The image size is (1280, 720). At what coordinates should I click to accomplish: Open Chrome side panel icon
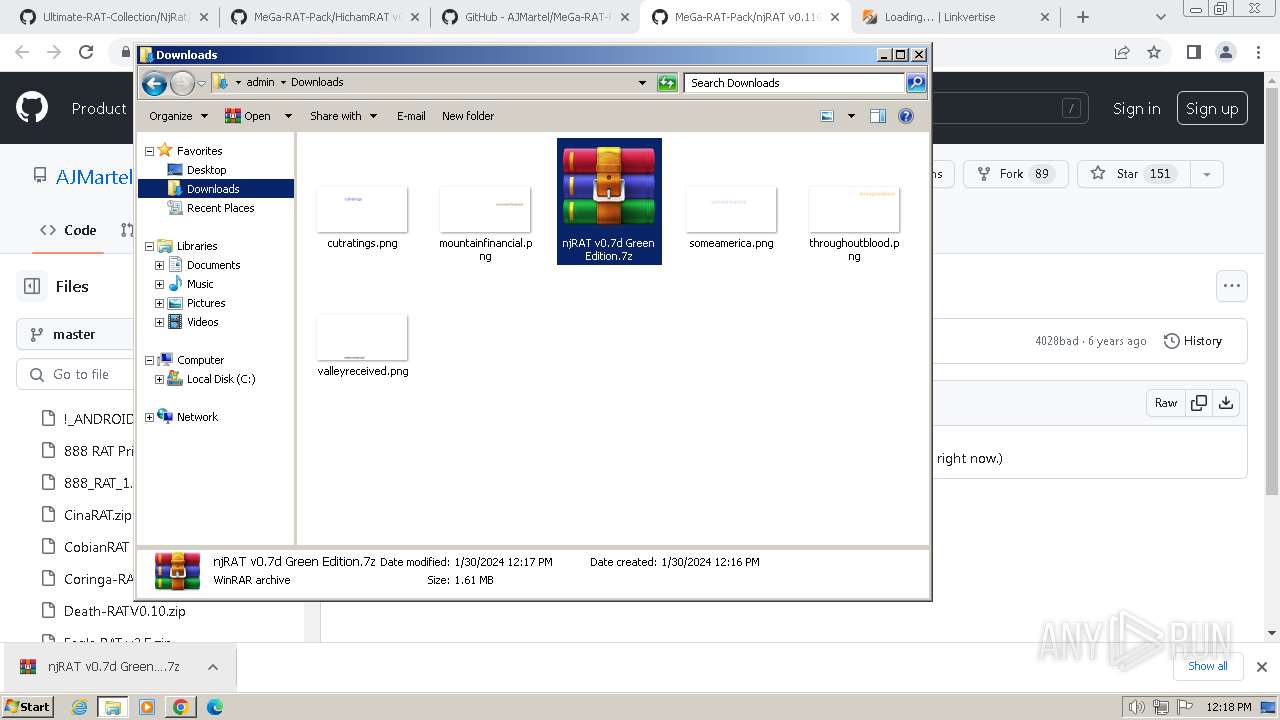tap(1193, 53)
